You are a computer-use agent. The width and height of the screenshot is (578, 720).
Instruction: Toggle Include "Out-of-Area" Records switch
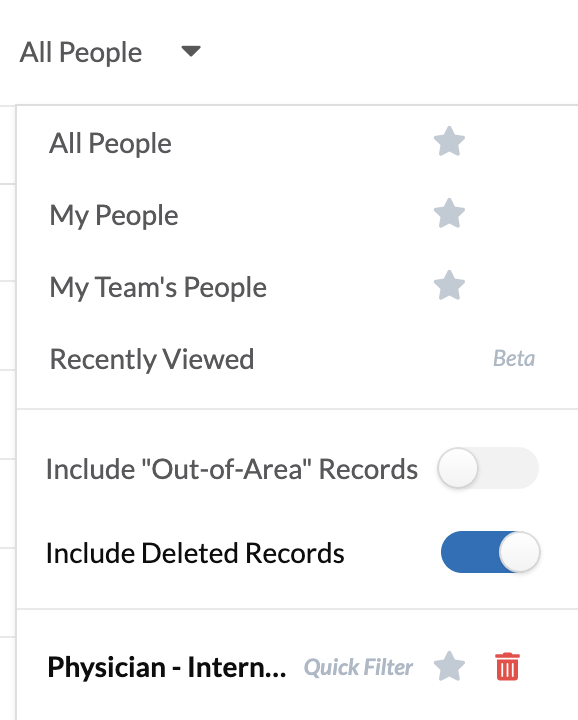[x=488, y=468]
